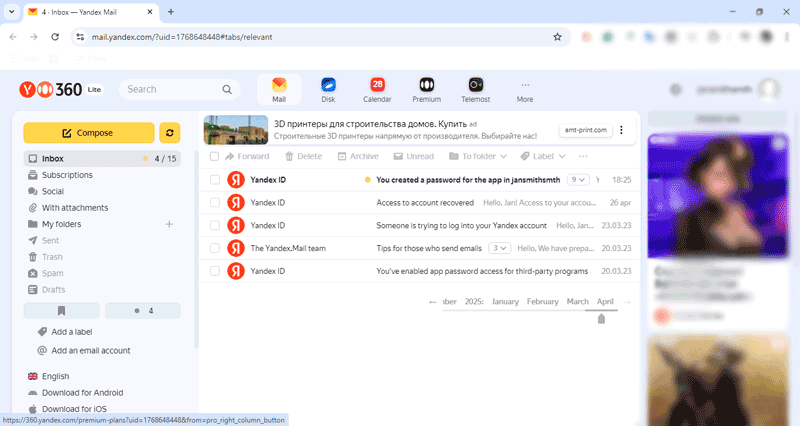Expand My folders

point(61,224)
